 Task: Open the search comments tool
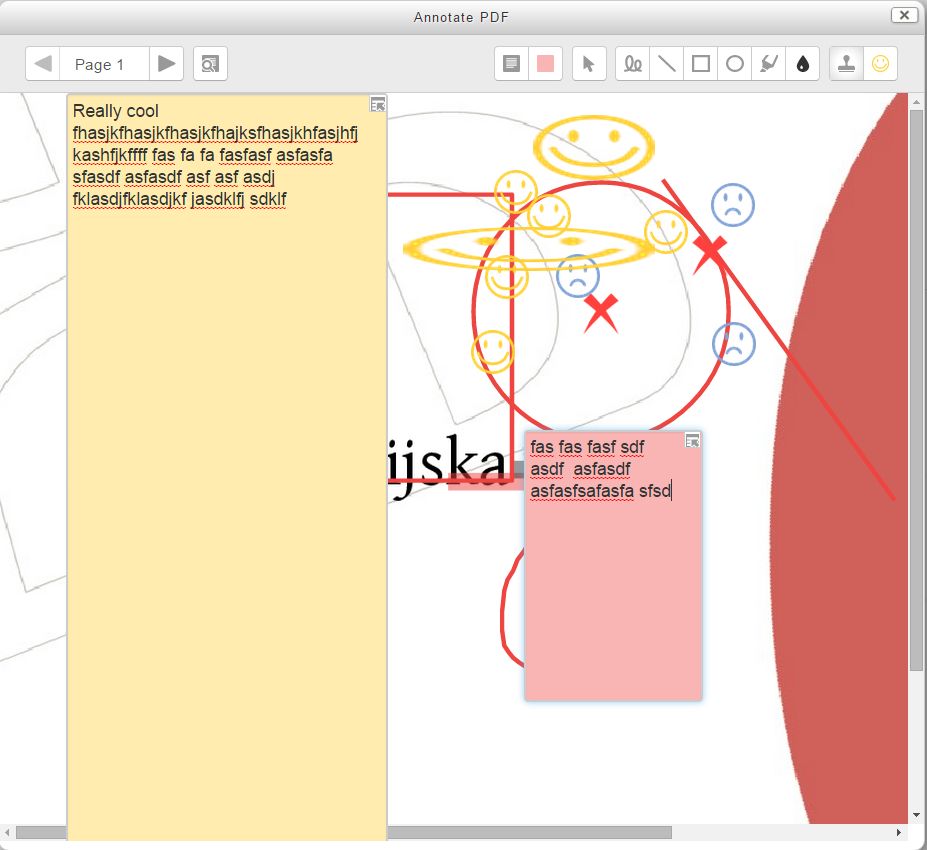[x=210, y=64]
